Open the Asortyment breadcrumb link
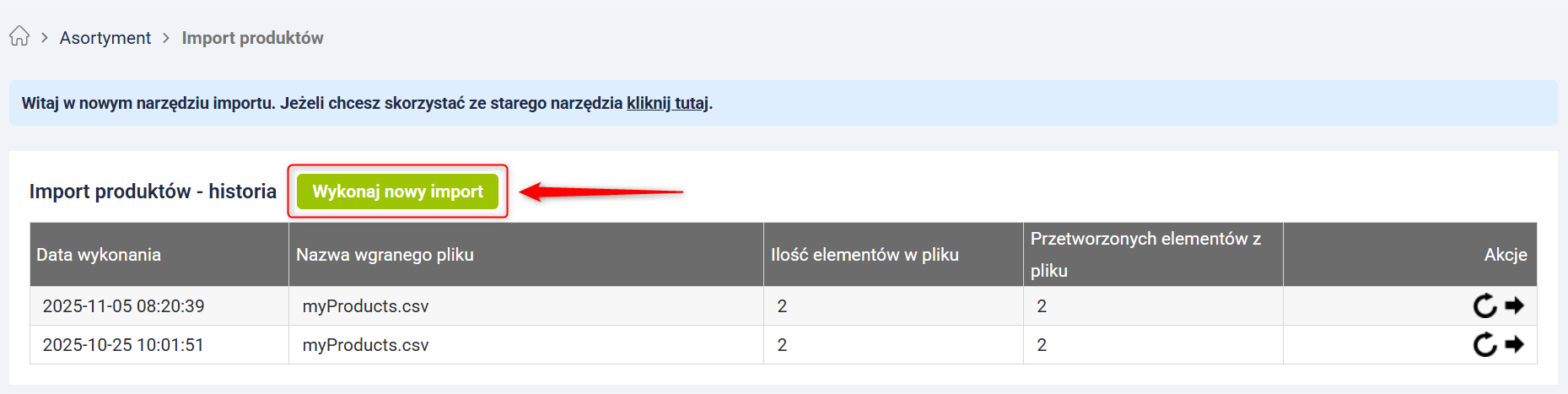 [105, 38]
